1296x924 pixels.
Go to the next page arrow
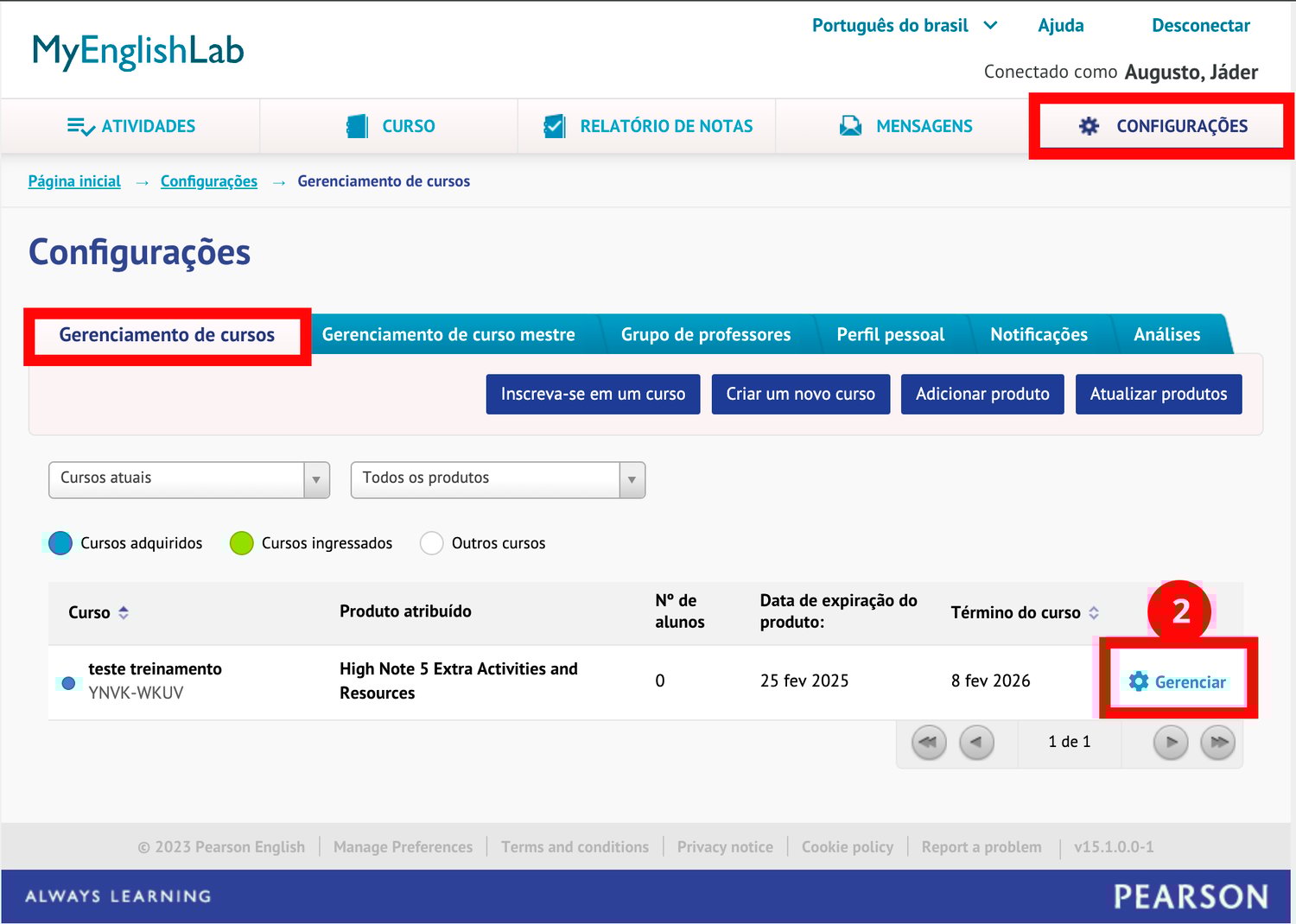[x=1171, y=742]
